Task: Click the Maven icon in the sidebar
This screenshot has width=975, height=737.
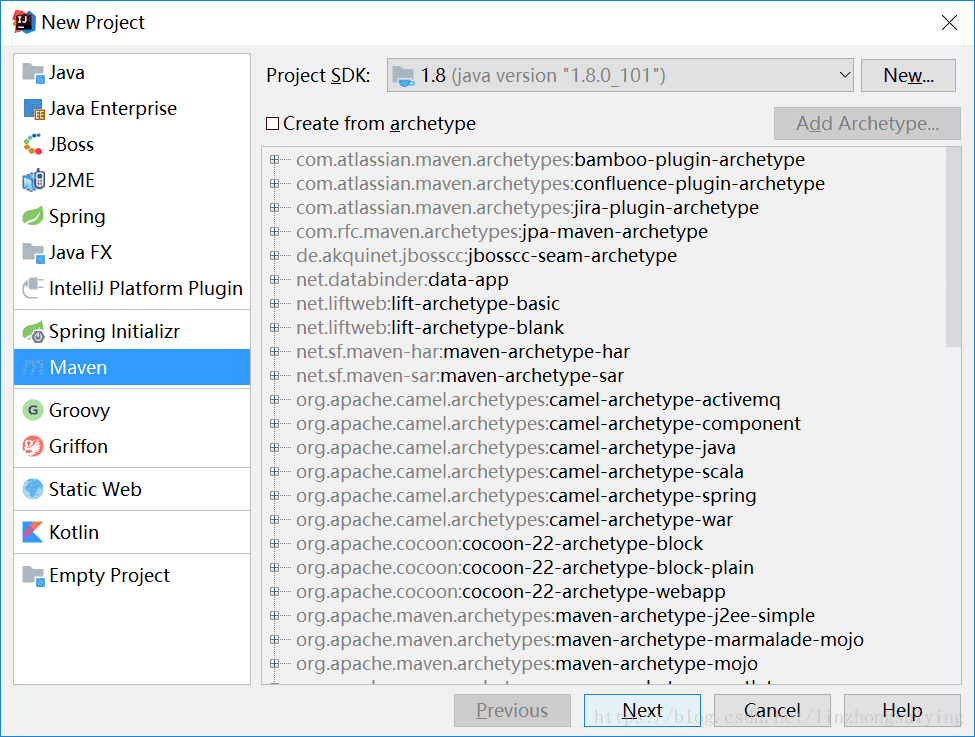Action: [x=34, y=368]
